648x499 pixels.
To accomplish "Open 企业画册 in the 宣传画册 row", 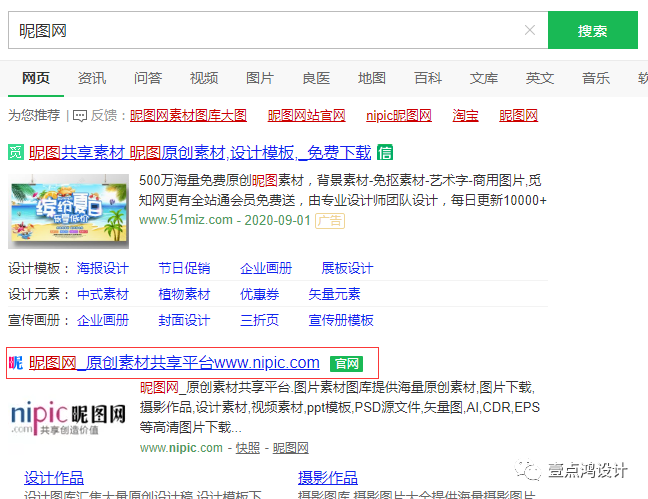I will (103, 320).
